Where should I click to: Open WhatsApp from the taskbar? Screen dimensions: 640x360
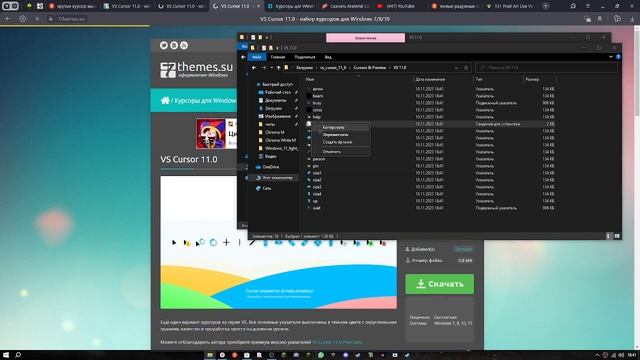tap(321, 355)
